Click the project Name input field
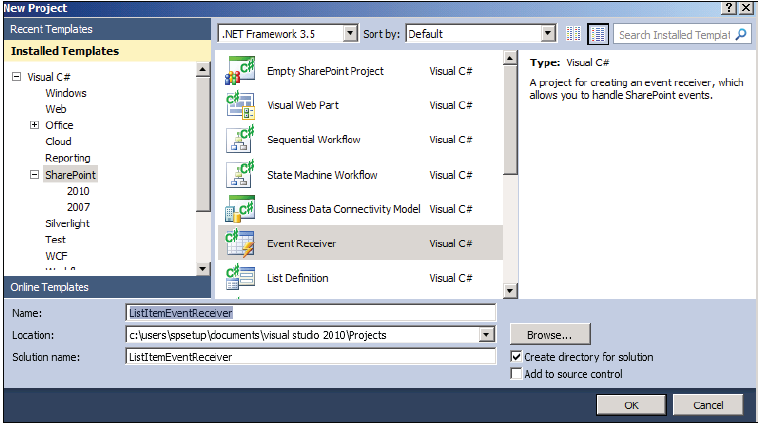Image resolution: width=758 pixels, height=425 pixels. (x=311, y=313)
